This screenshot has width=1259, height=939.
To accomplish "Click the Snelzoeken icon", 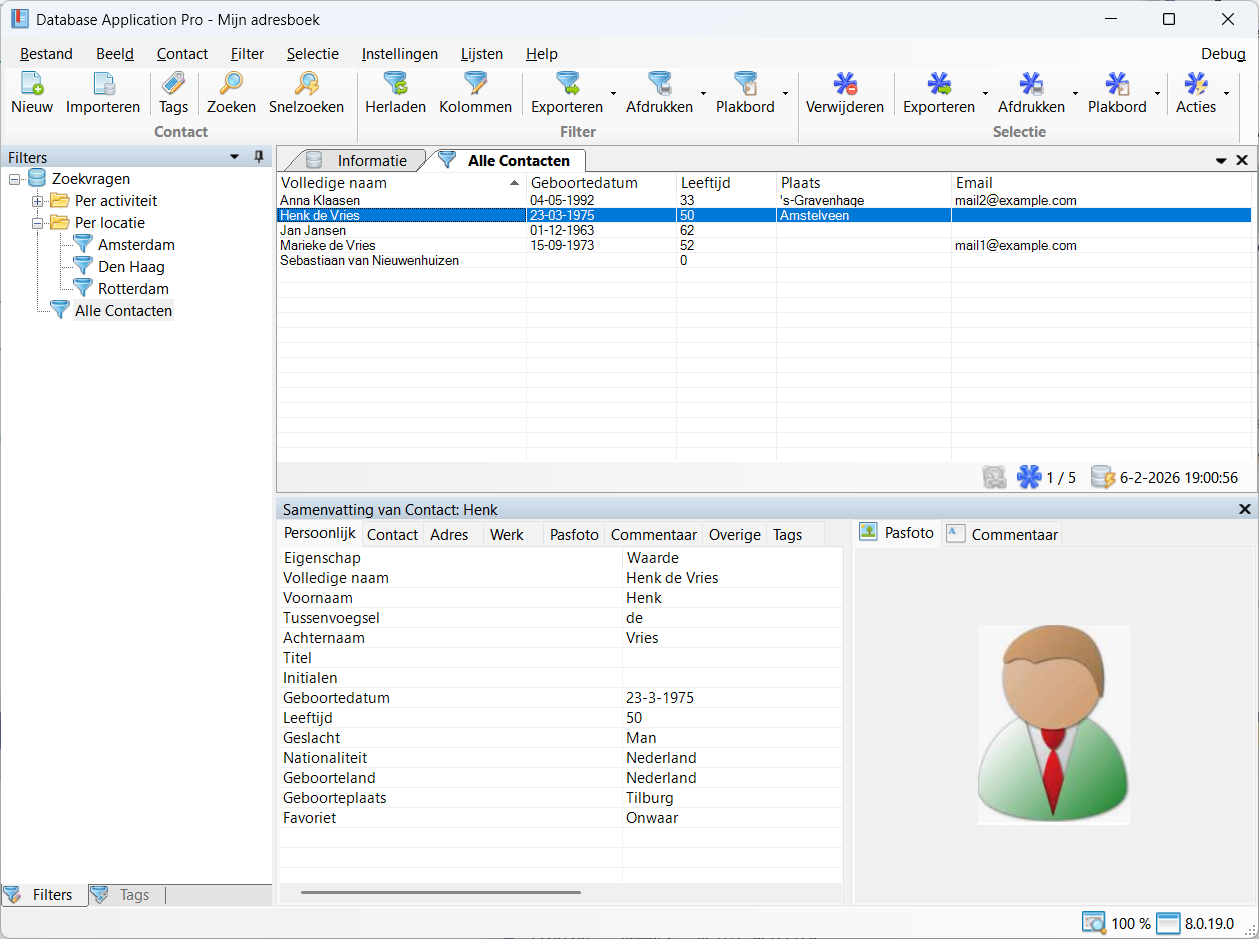I will [x=306, y=84].
